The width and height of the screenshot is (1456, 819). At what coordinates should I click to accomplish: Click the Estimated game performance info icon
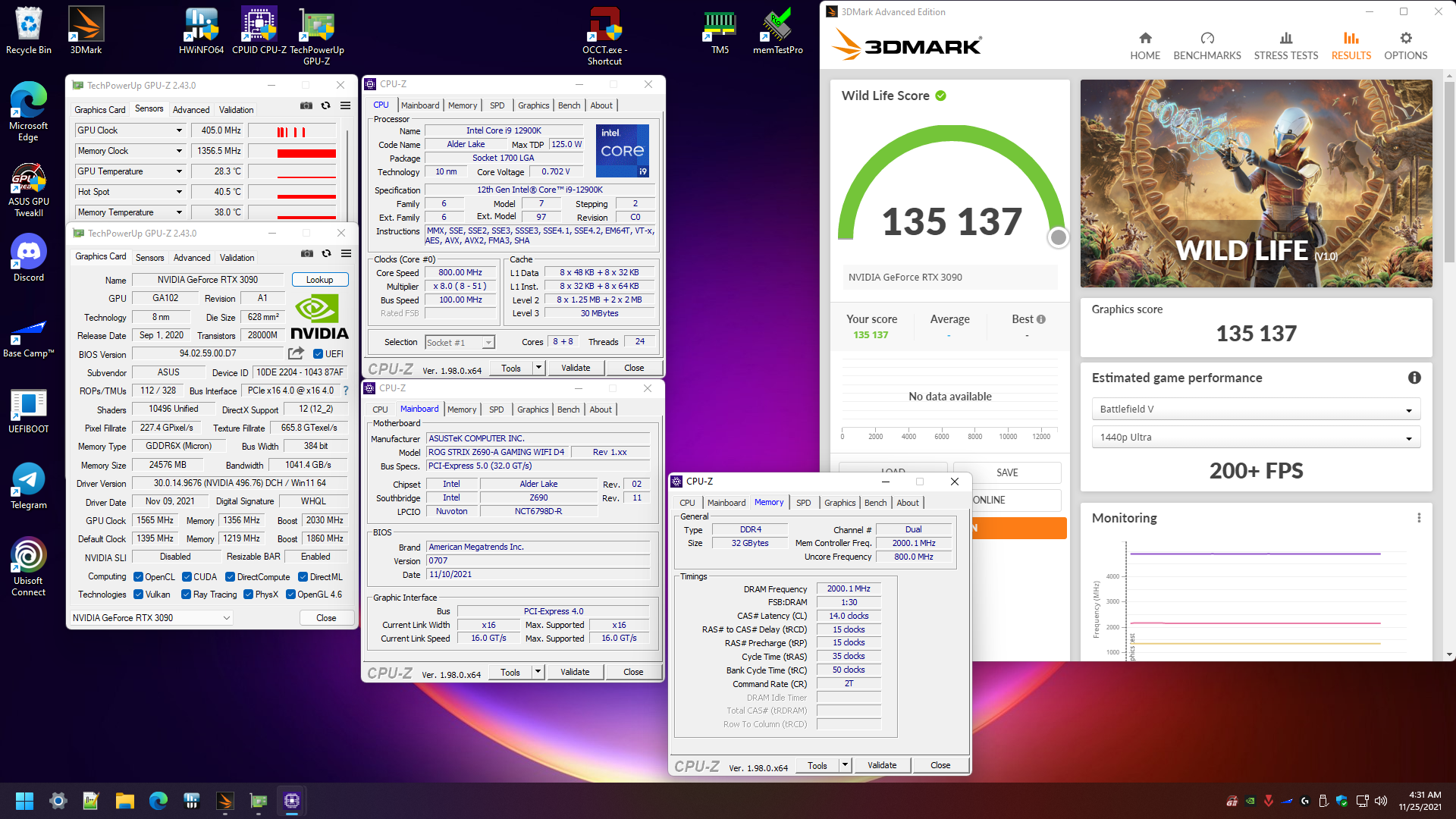[x=1414, y=378]
